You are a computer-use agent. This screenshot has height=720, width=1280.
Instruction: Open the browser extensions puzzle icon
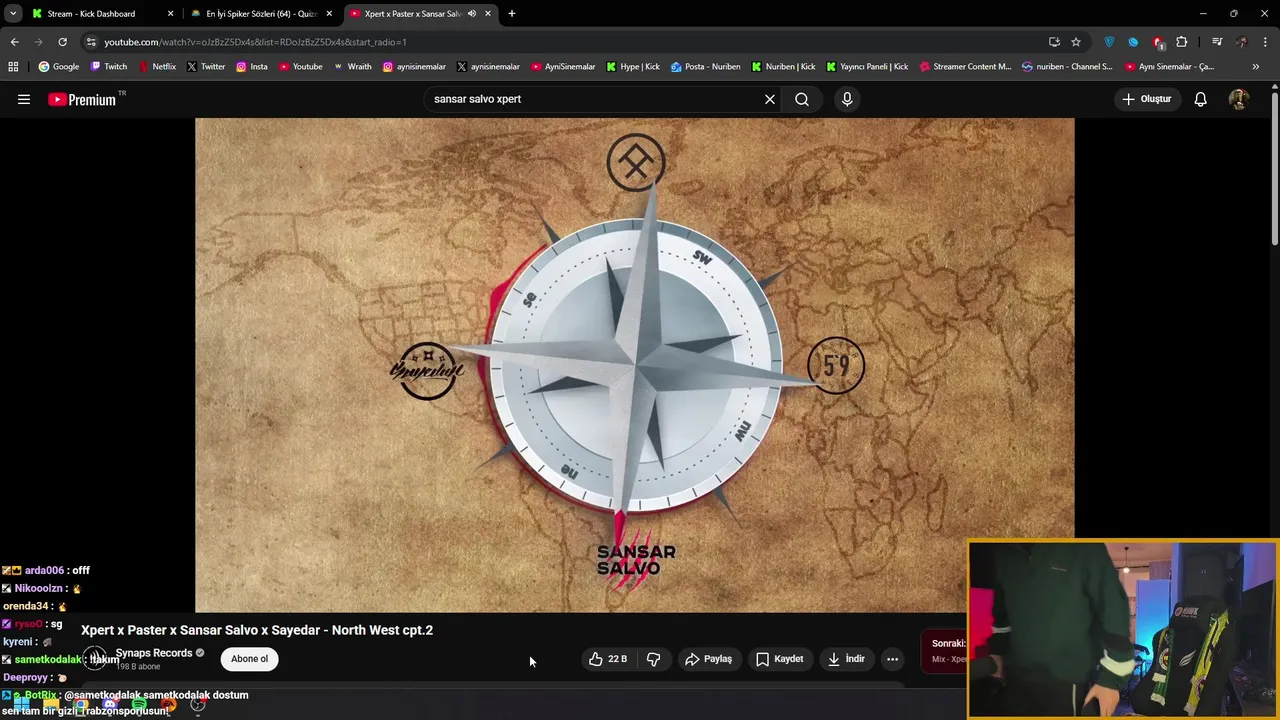(x=1182, y=42)
